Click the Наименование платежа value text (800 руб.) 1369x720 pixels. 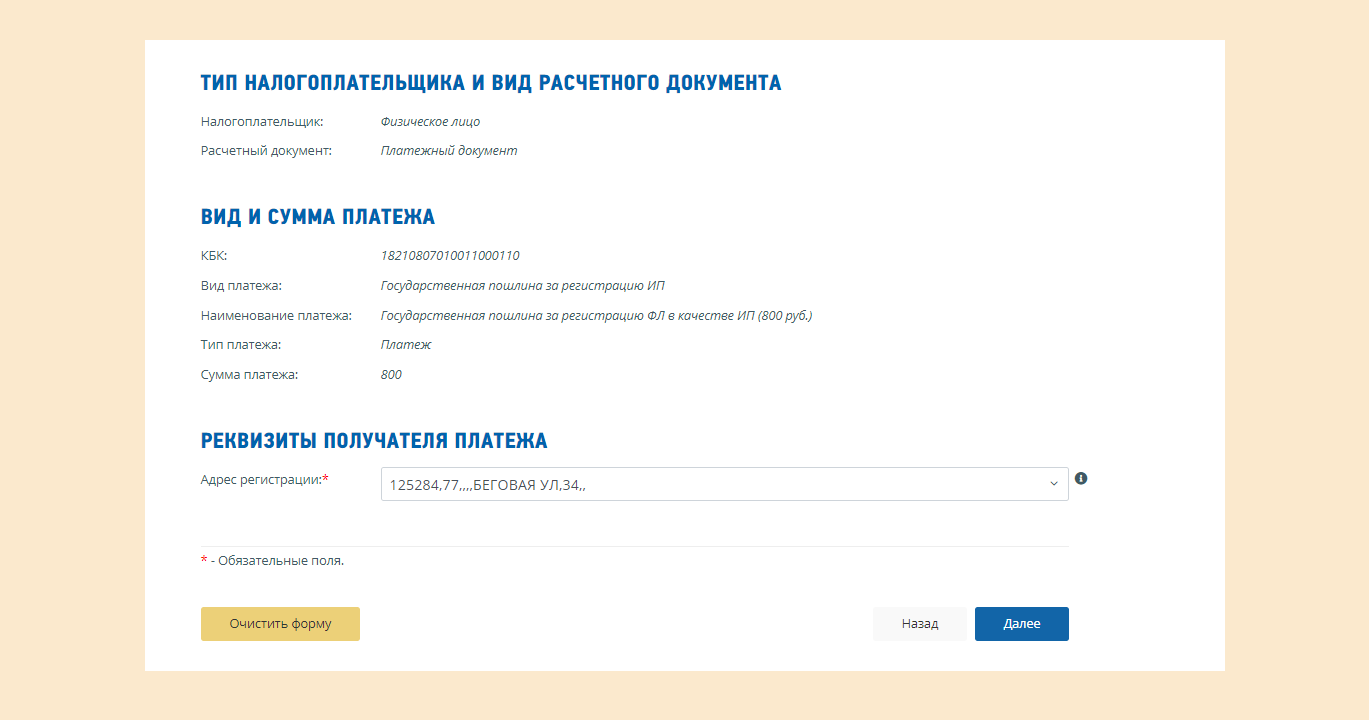coord(596,316)
